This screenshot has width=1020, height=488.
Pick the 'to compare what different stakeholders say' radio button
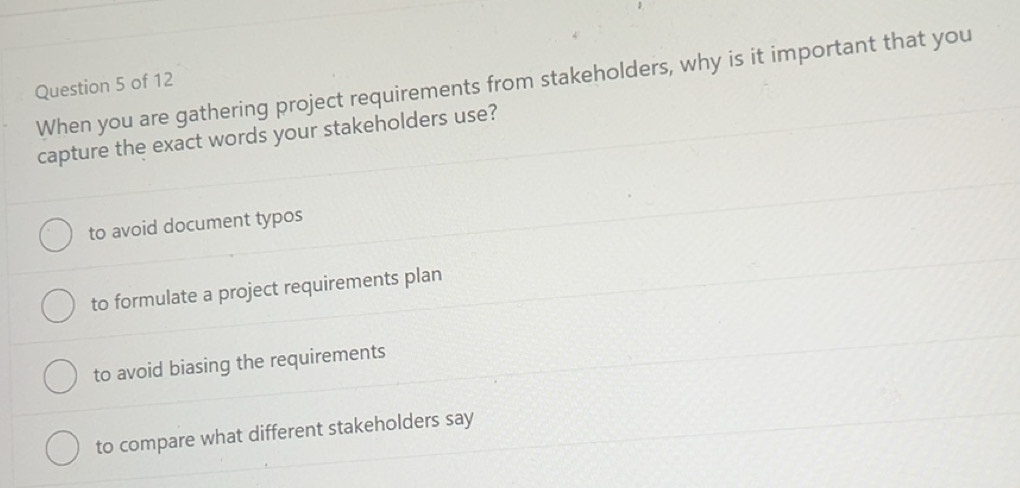(x=62, y=449)
